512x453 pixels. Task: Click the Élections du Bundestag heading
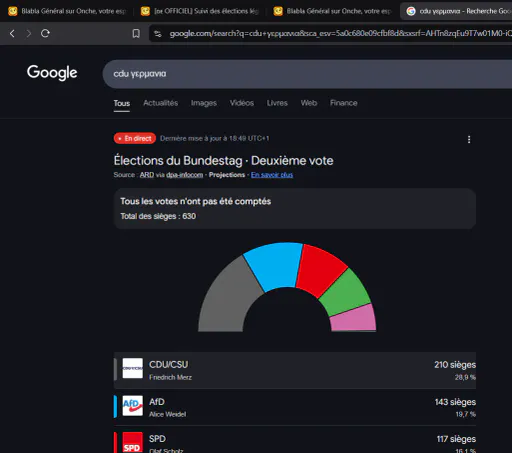pyautogui.click(x=223, y=161)
